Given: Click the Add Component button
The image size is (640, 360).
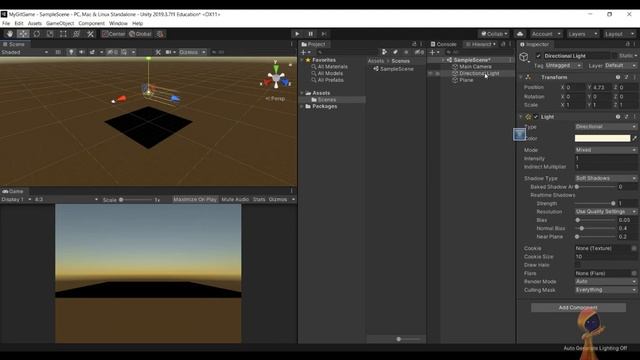Looking at the screenshot, I should (x=578, y=307).
